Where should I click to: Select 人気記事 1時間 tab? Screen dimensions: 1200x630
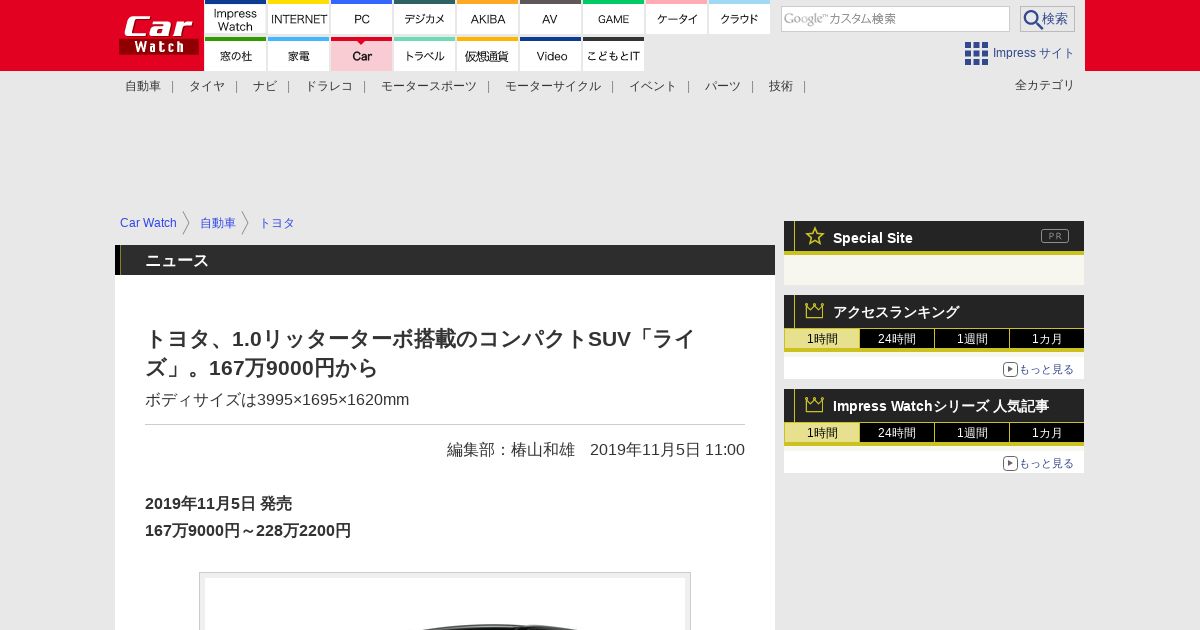pyautogui.click(x=822, y=433)
